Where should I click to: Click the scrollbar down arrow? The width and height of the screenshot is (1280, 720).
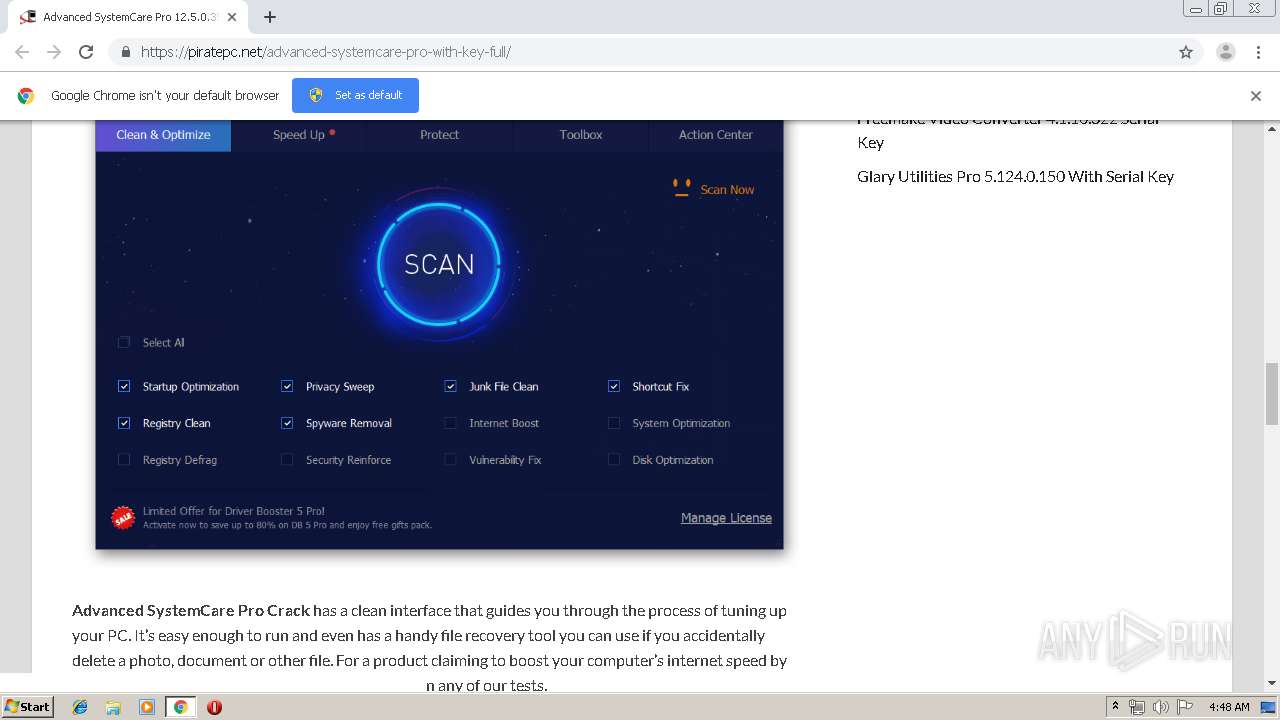click(1272, 683)
